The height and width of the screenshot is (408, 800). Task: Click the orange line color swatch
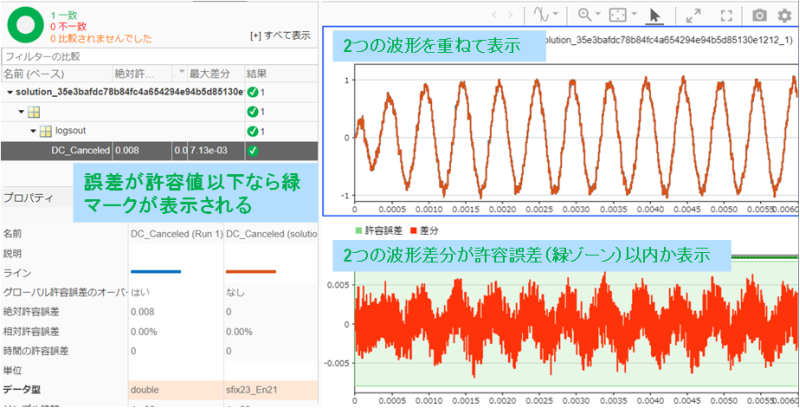click(251, 271)
